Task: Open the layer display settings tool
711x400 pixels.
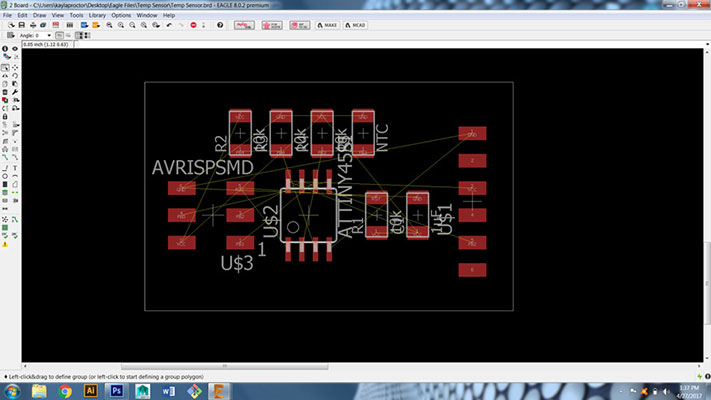Action: click(6, 57)
